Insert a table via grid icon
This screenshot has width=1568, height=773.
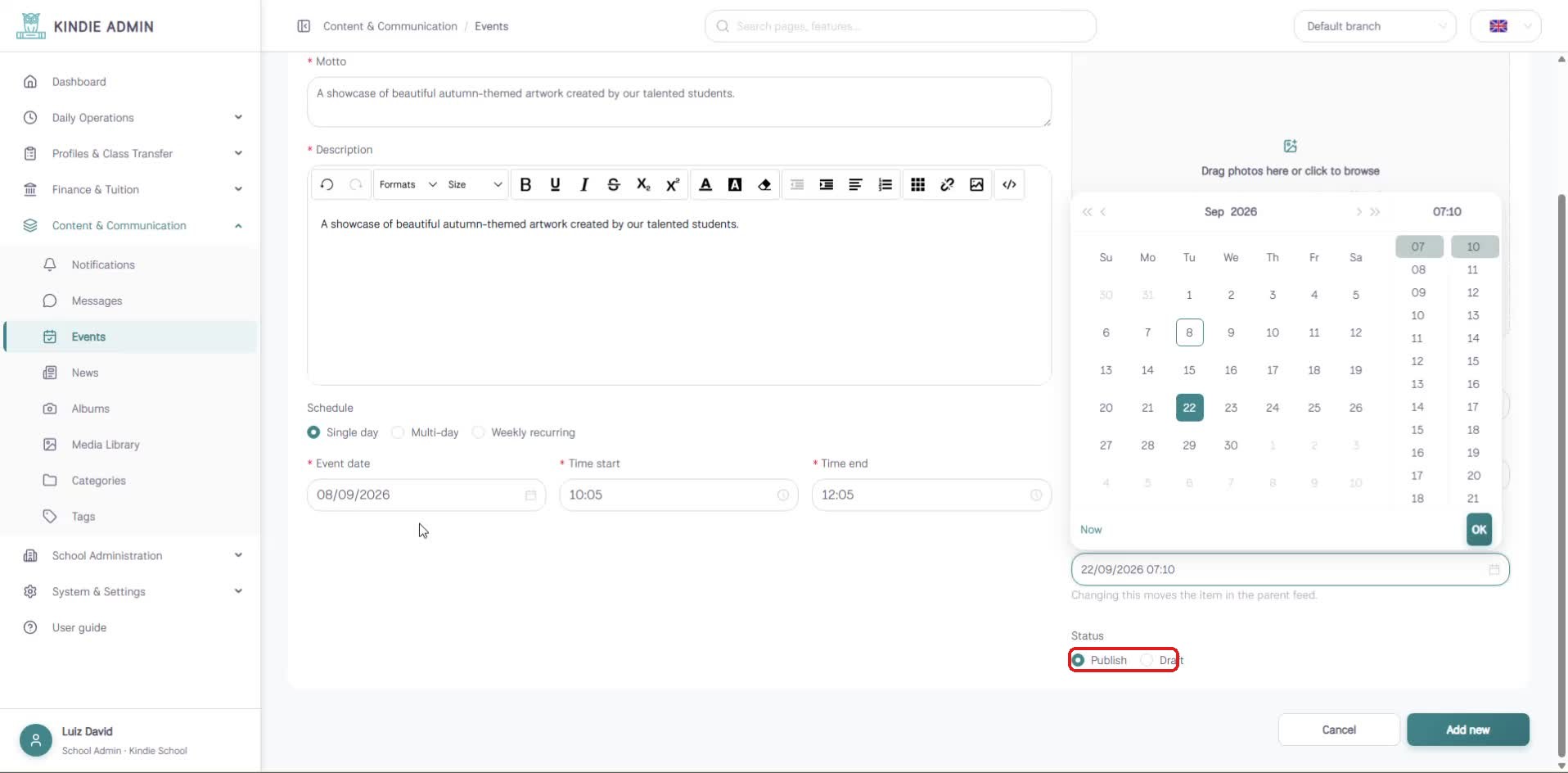[918, 185]
